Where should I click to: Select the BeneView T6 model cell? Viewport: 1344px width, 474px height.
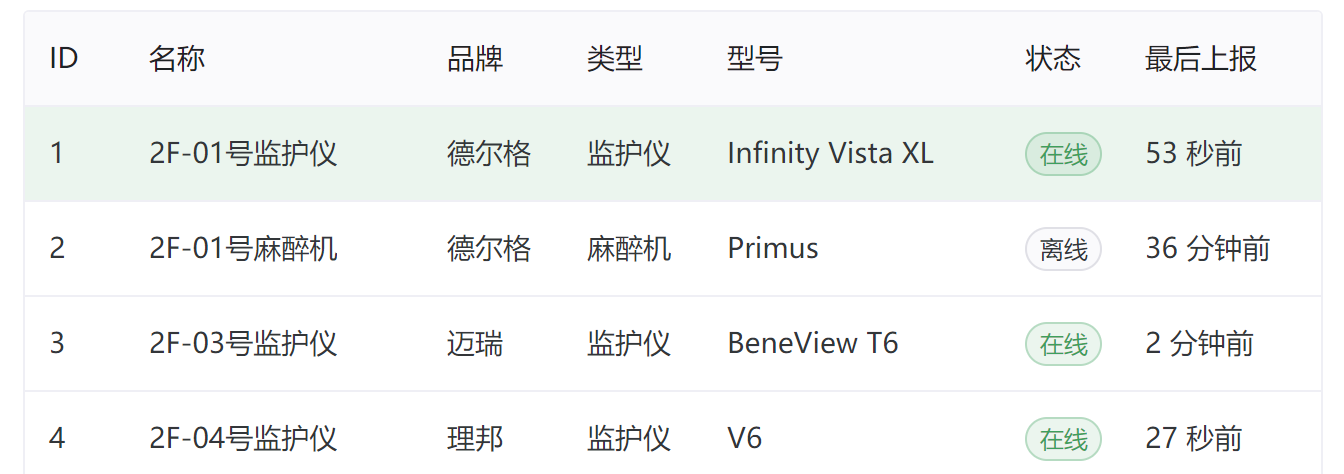click(813, 344)
